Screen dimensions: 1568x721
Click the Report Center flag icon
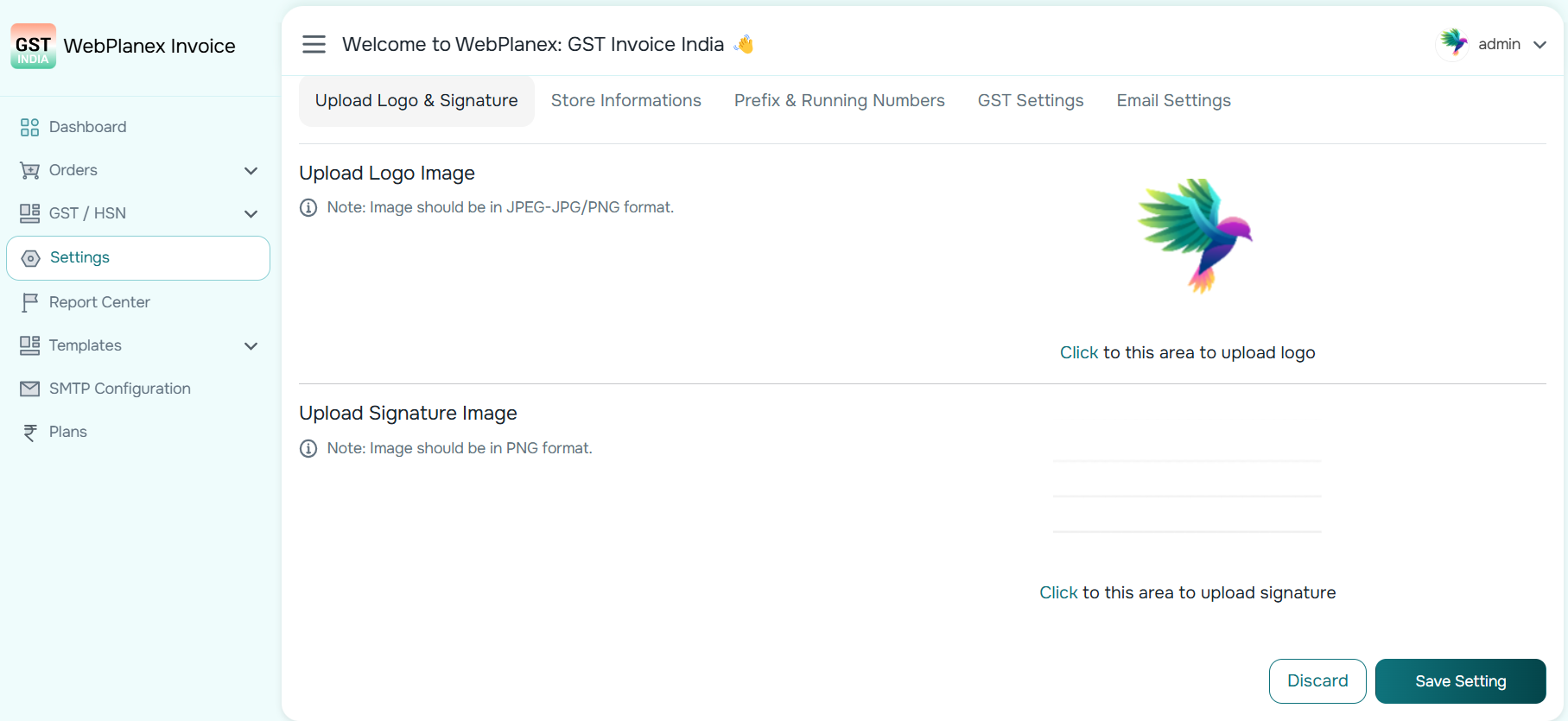(29, 302)
